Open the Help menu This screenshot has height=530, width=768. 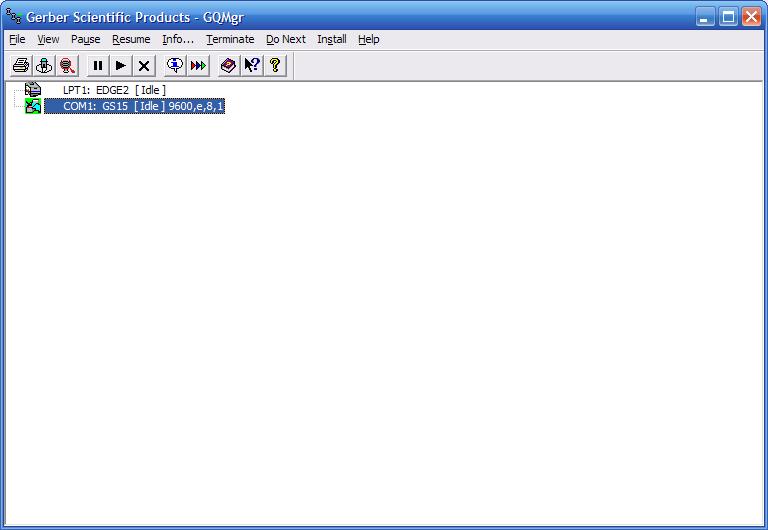tap(368, 39)
